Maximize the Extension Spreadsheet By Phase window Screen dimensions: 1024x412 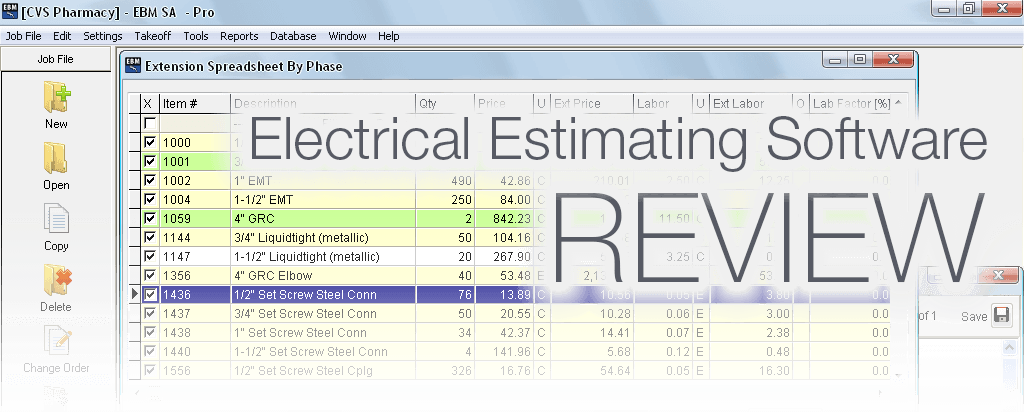(x=859, y=60)
